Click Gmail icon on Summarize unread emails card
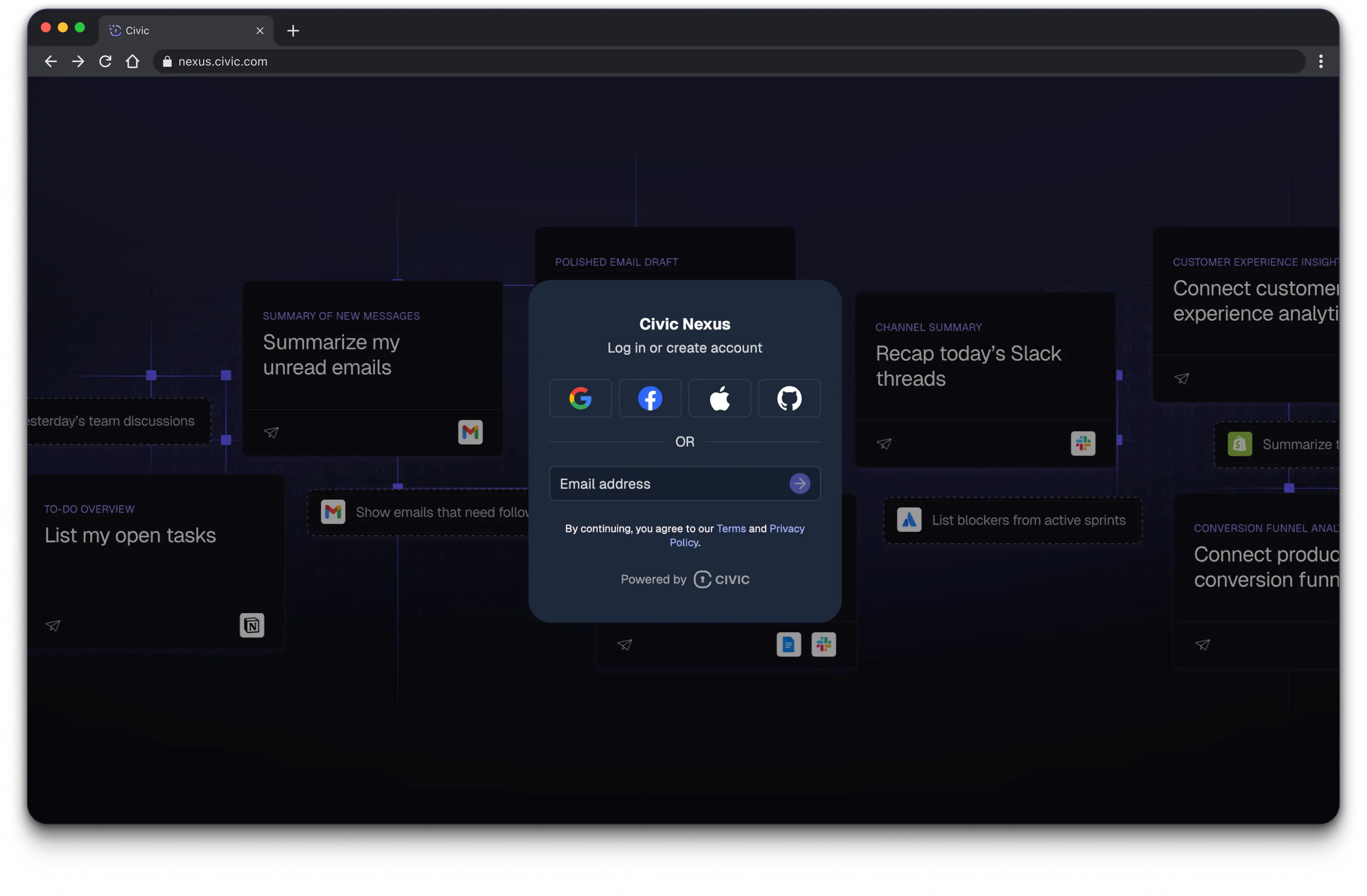 470,432
